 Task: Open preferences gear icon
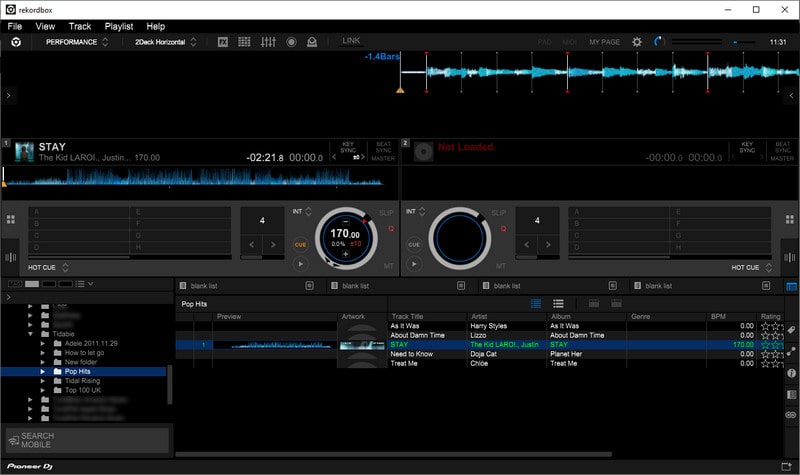pyautogui.click(x=637, y=42)
